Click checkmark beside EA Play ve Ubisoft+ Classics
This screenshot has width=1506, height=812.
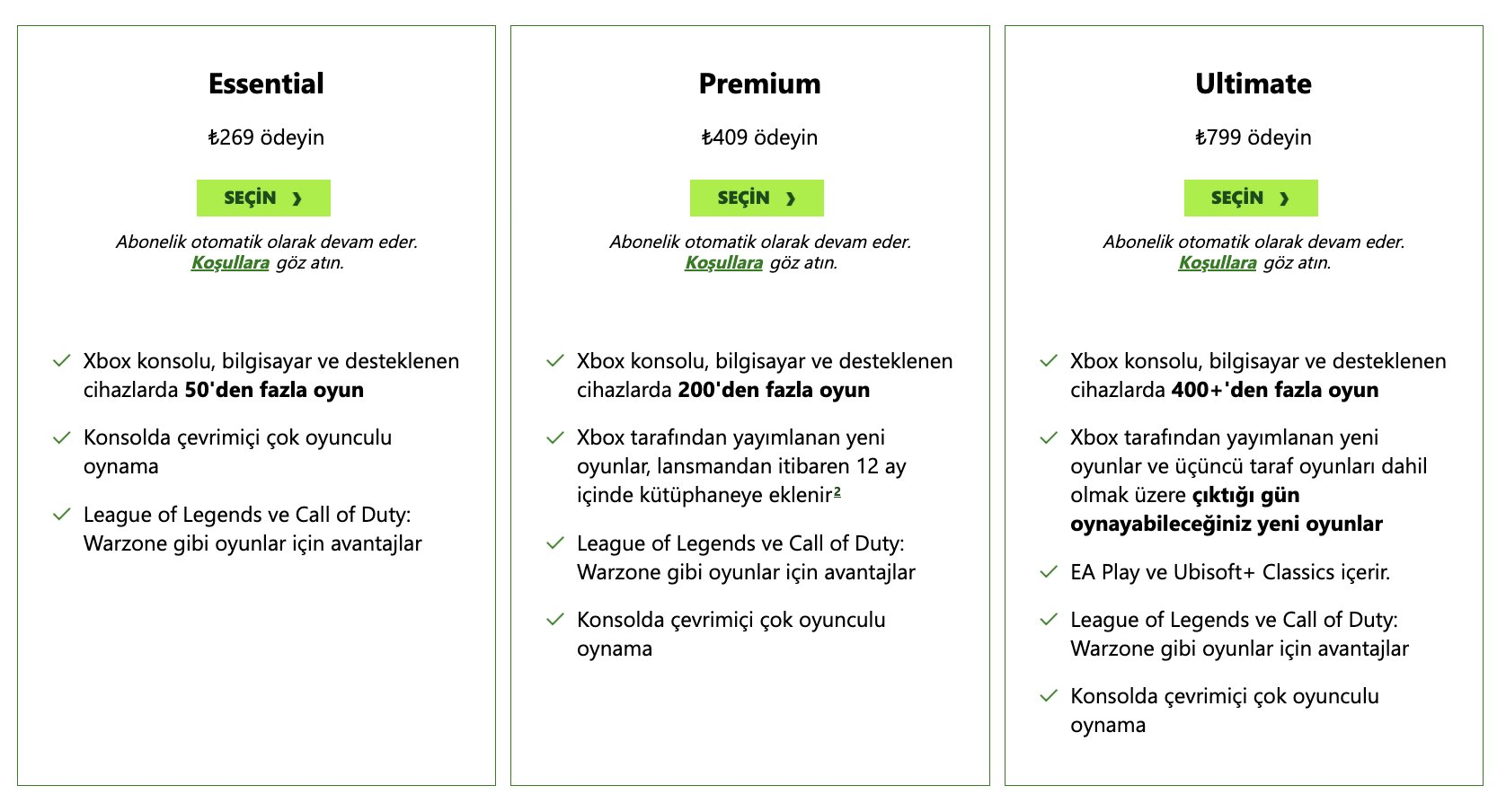1049,572
